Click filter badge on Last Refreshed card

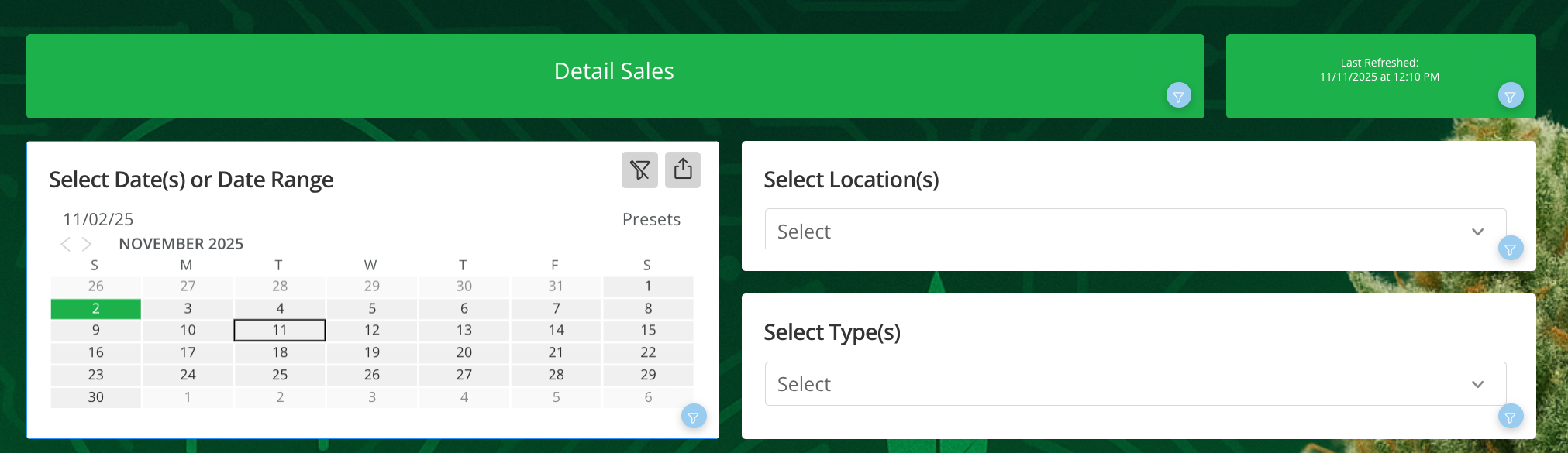pos(1511,96)
